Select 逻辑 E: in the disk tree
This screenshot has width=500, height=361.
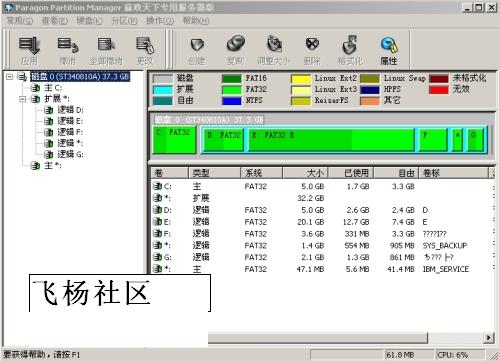tap(70, 121)
